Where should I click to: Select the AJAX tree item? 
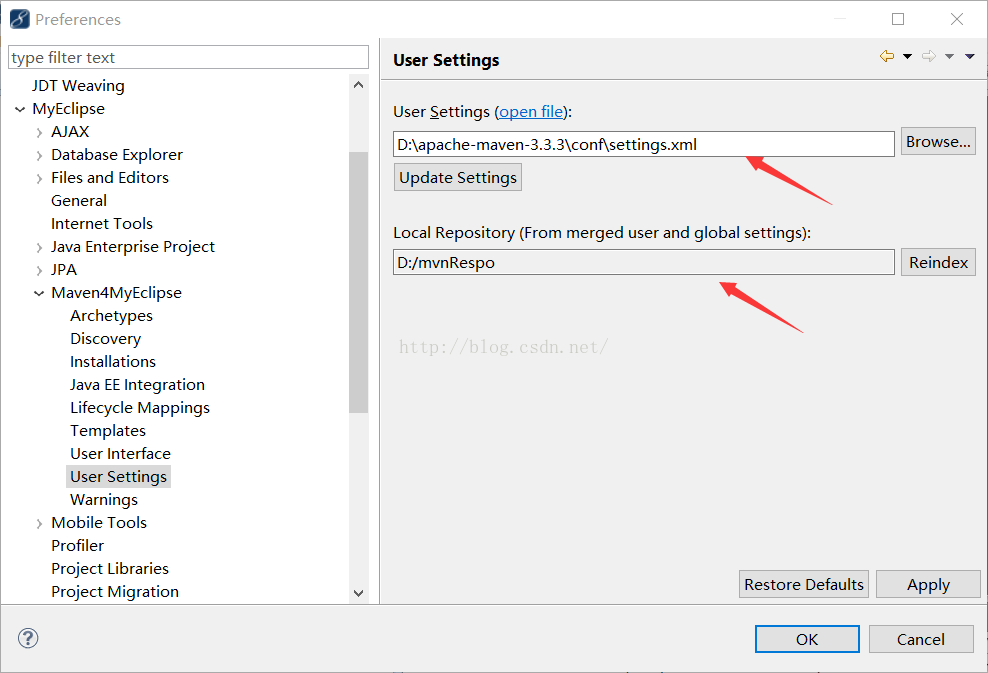pyautogui.click(x=70, y=132)
